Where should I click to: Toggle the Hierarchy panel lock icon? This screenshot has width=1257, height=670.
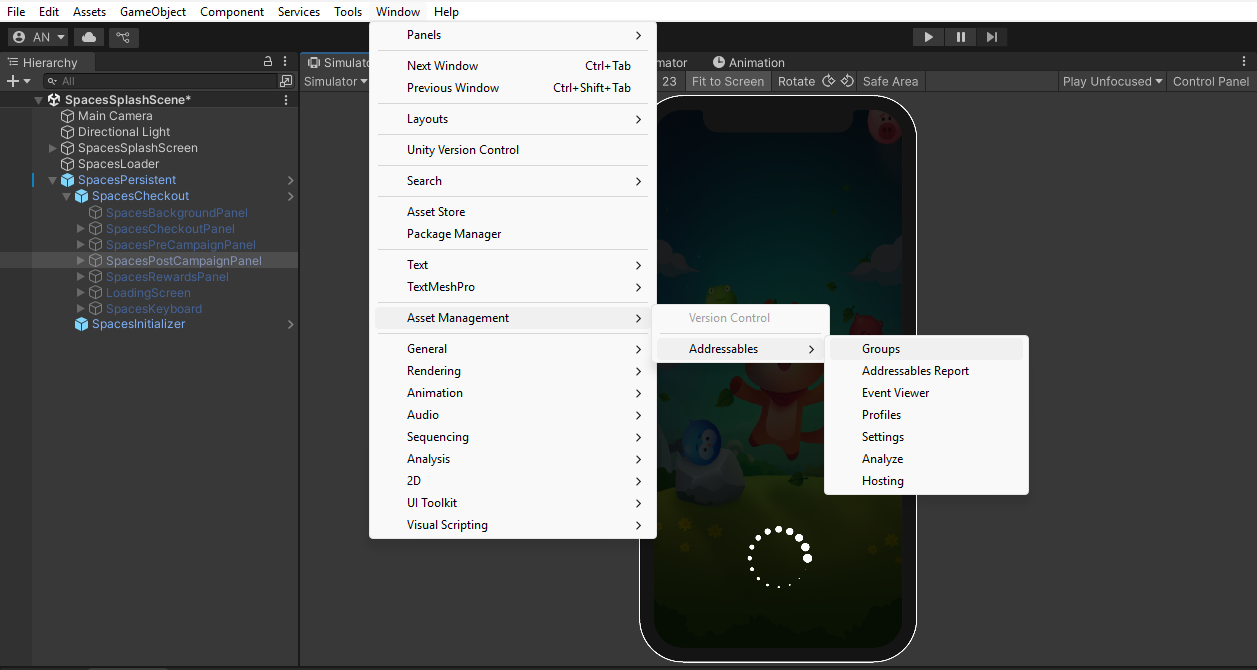tap(267, 62)
